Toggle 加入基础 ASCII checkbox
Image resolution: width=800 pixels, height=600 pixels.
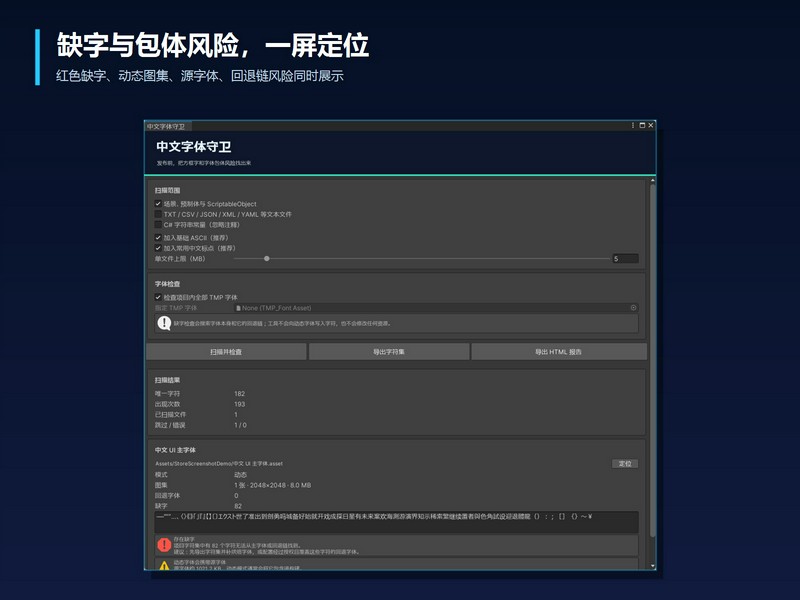coord(158,237)
